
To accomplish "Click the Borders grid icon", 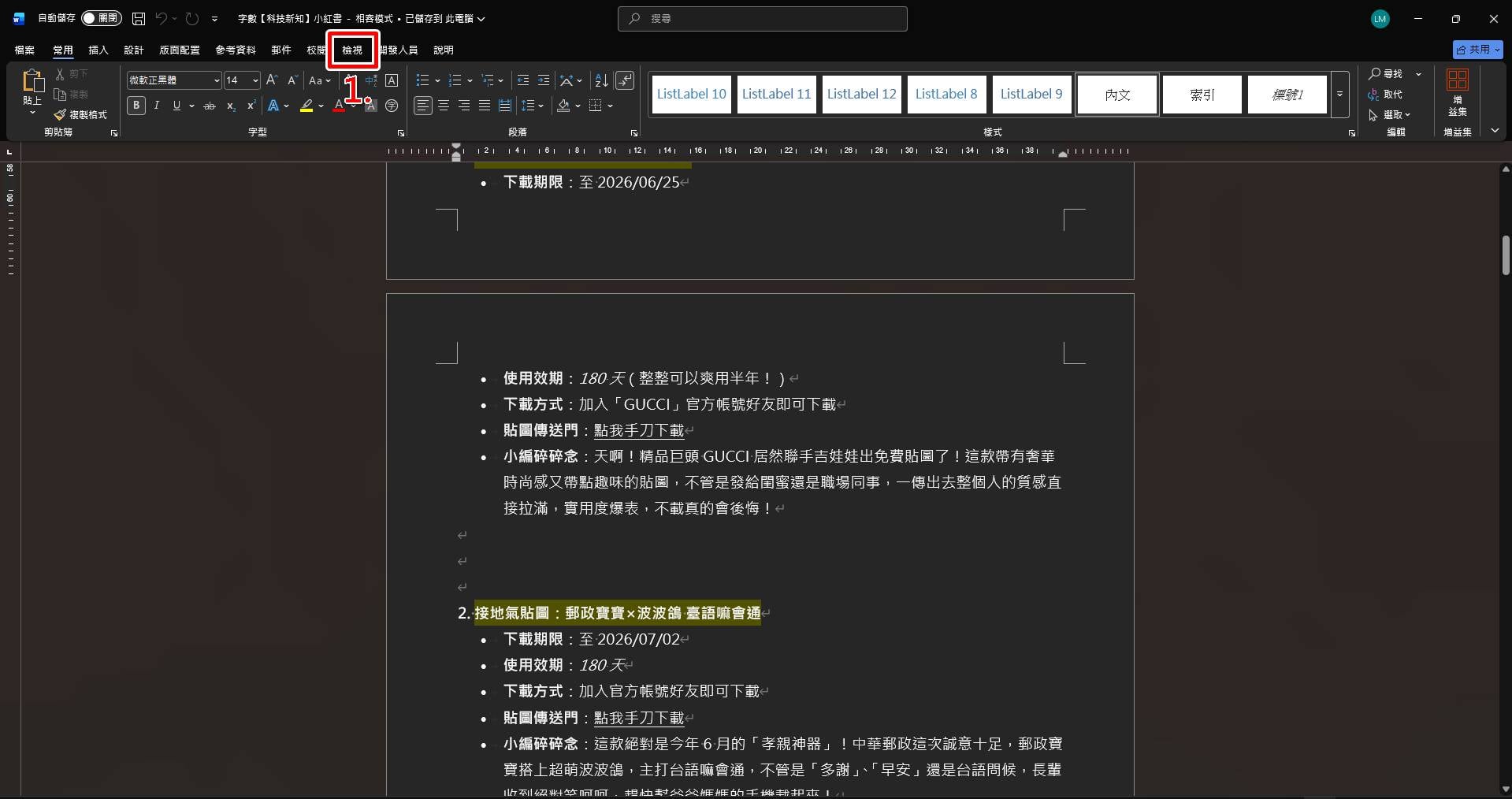I will [x=596, y=106].
